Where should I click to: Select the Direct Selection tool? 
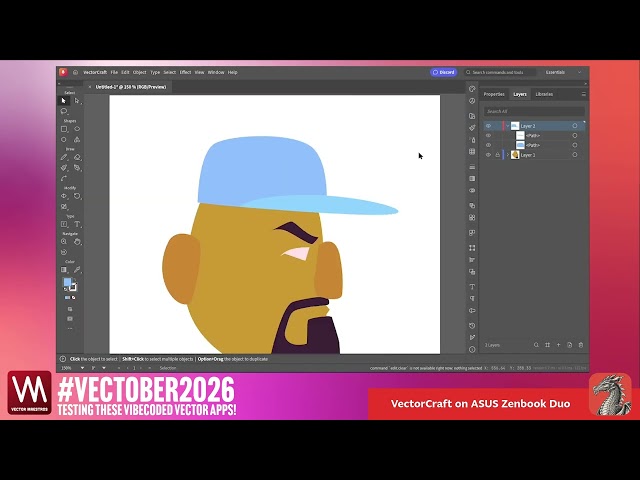tap(77, 100)
